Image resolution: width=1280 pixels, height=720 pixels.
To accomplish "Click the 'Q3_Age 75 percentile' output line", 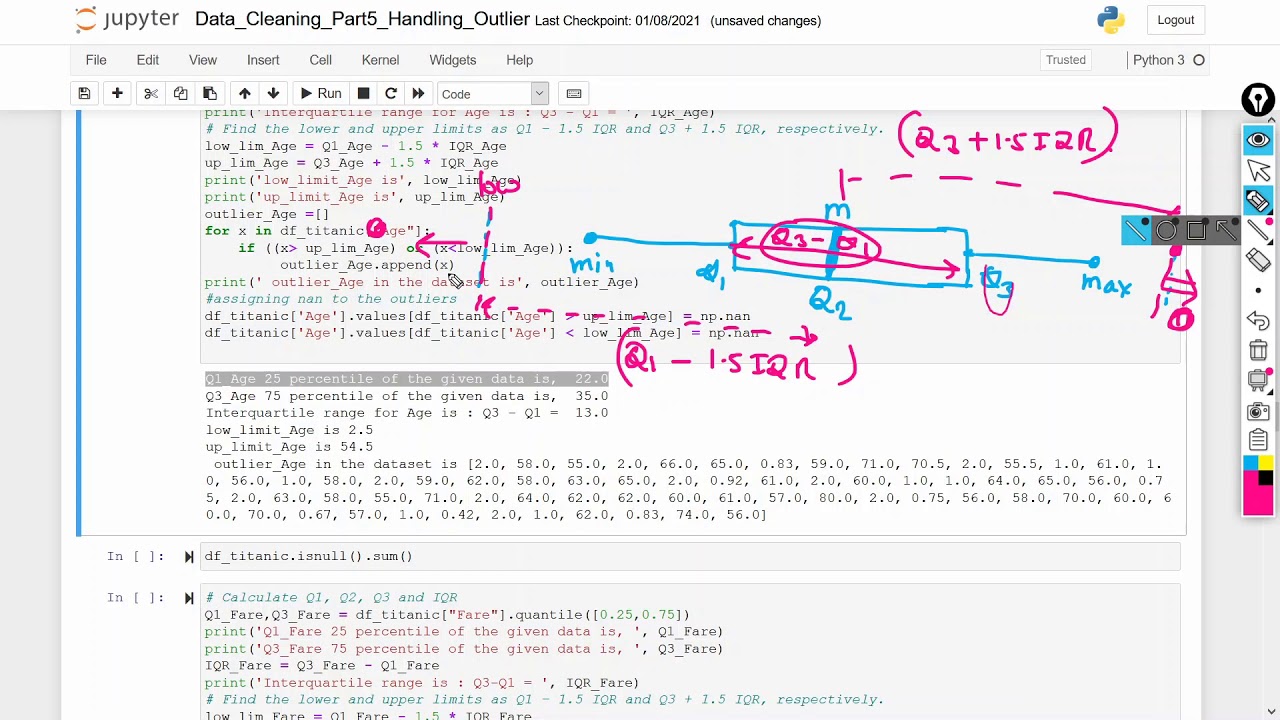I will click(x=407, y=396).
